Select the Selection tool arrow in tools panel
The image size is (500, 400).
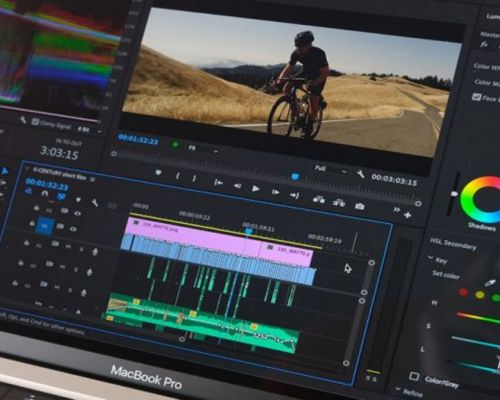(5, 171)
